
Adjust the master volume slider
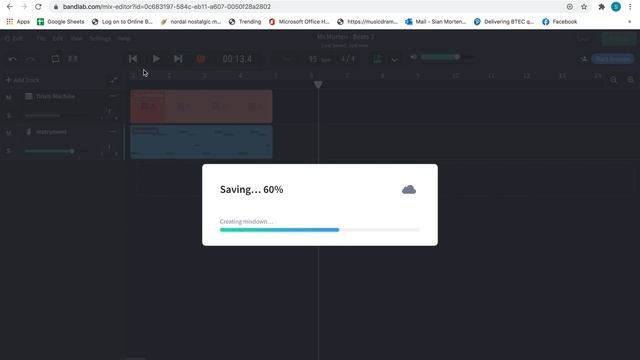[x=448, y=57]
